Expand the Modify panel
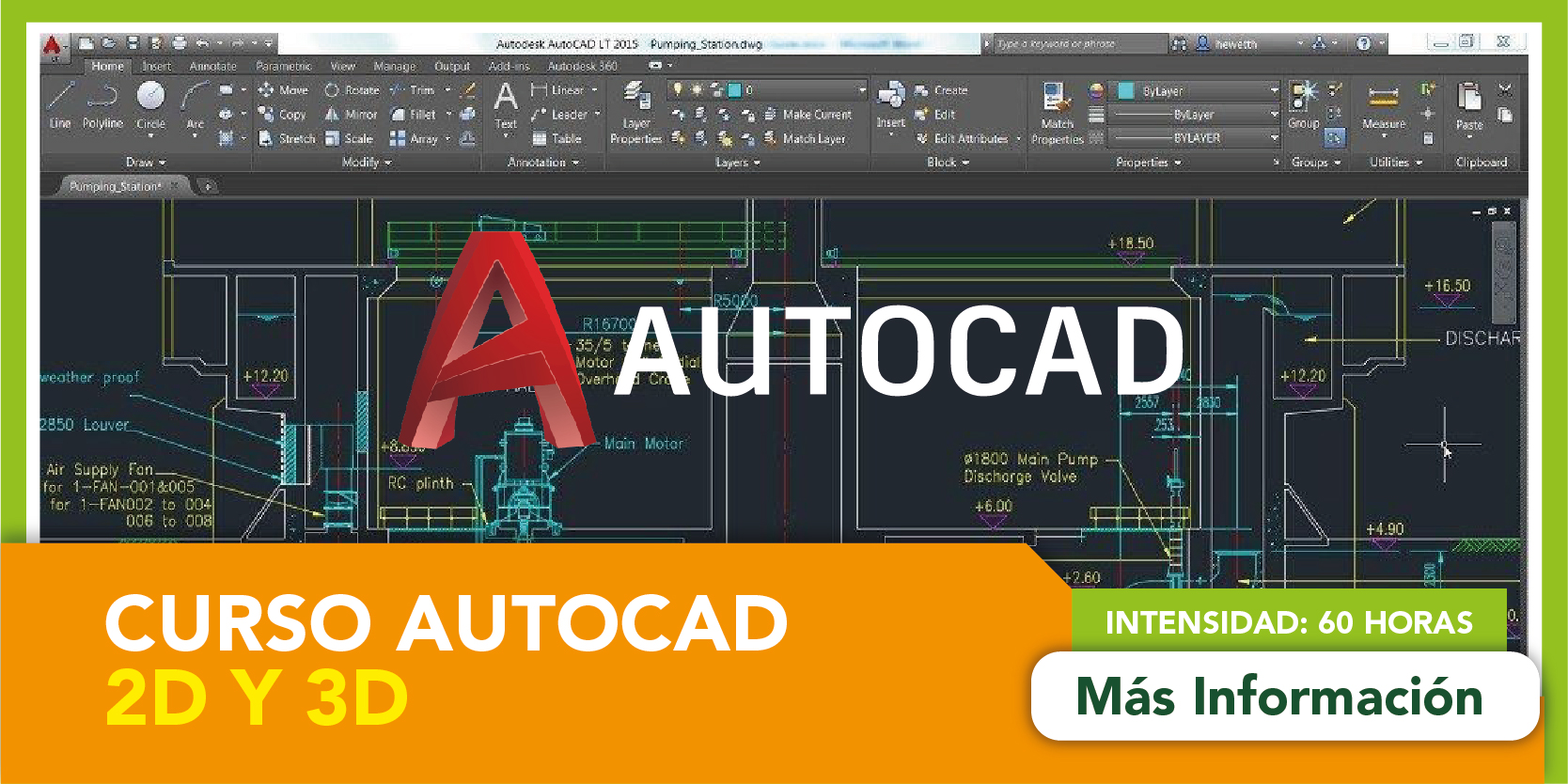 [367, 163]
